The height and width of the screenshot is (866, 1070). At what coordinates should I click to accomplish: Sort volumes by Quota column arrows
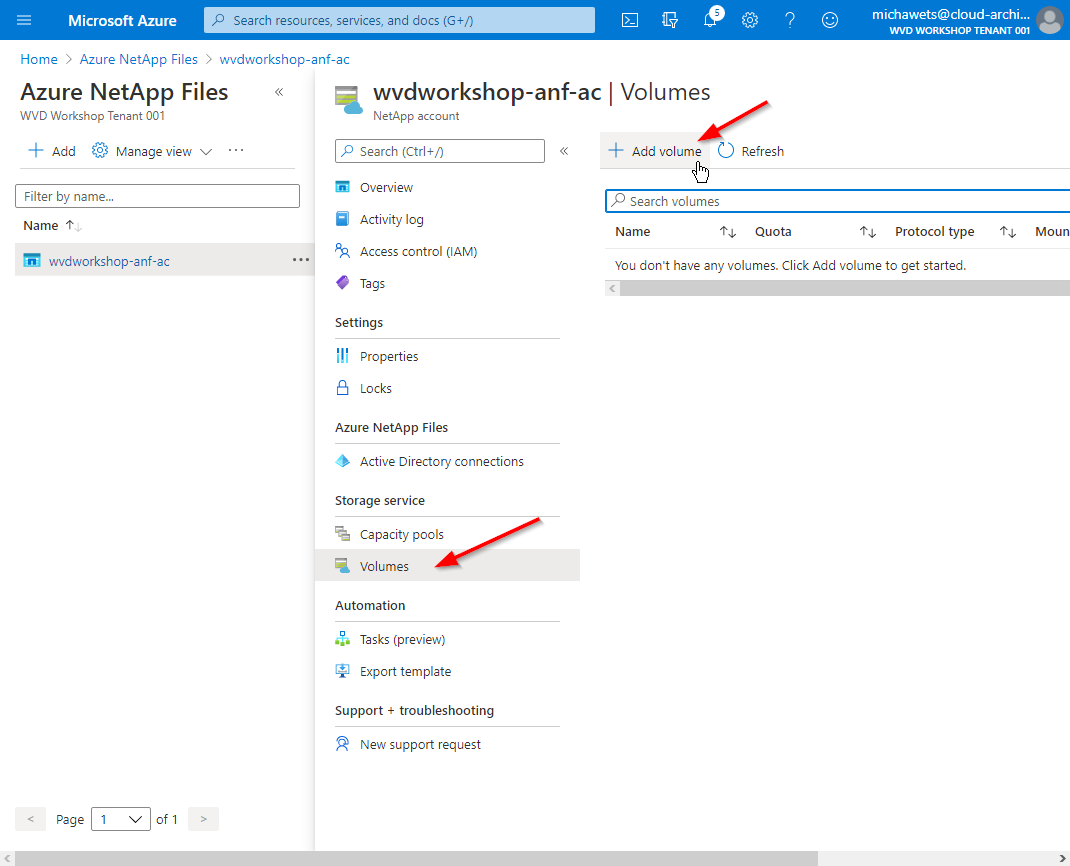[x=867, y=232]
